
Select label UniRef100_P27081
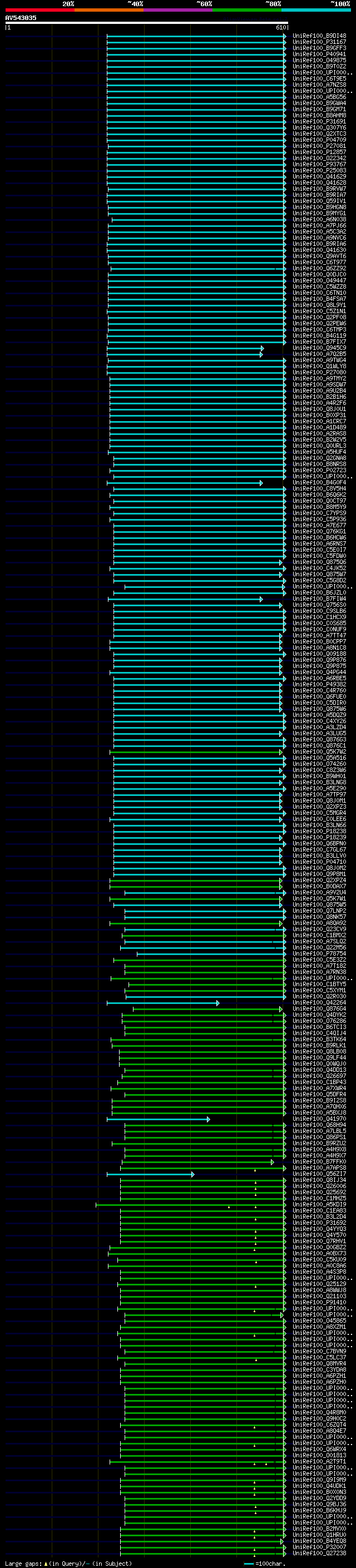point(319,146)
